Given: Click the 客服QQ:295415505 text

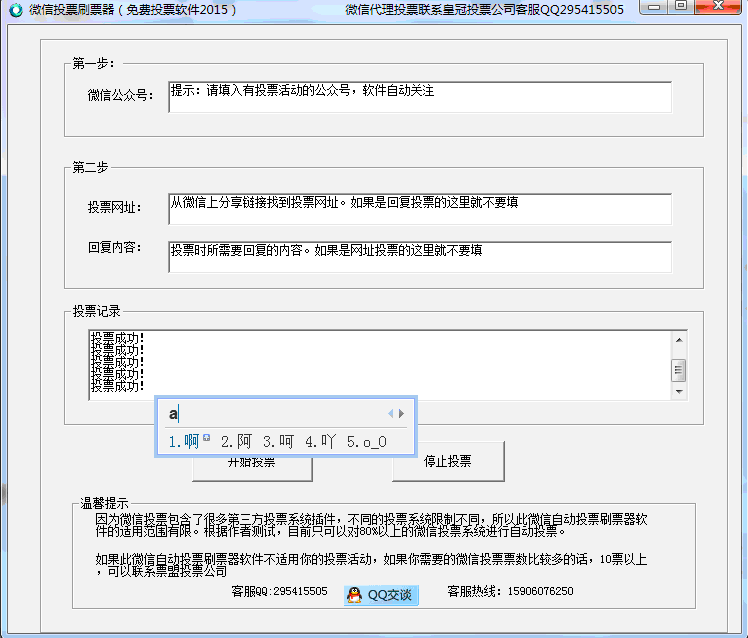Looking at the screenshot, I should [280, 591].
